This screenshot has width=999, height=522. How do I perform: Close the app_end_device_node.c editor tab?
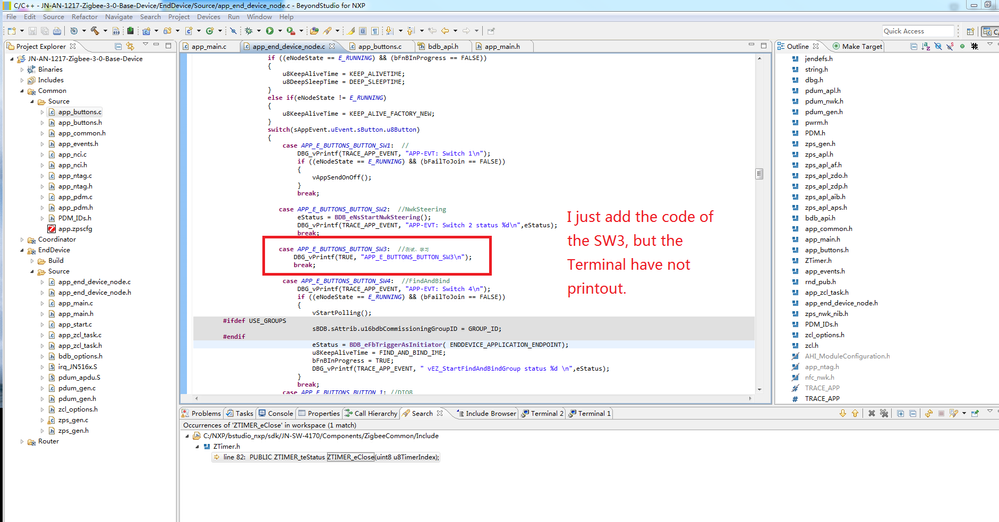point(332,47)
